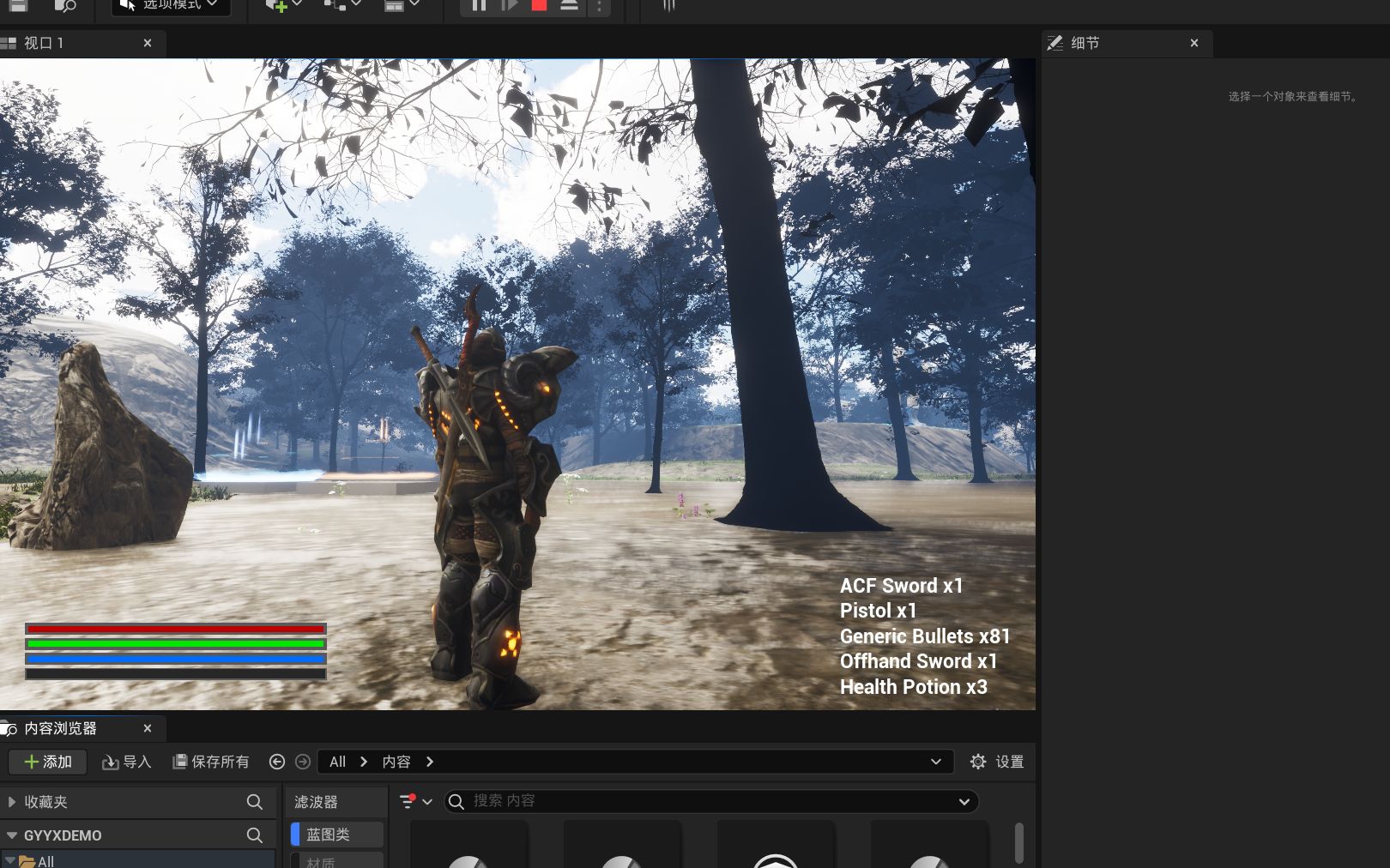Screen dimensions: 1390x868
Task: Collapse the GYYXDEMO project tree
Action: click(x=12, y=835)
